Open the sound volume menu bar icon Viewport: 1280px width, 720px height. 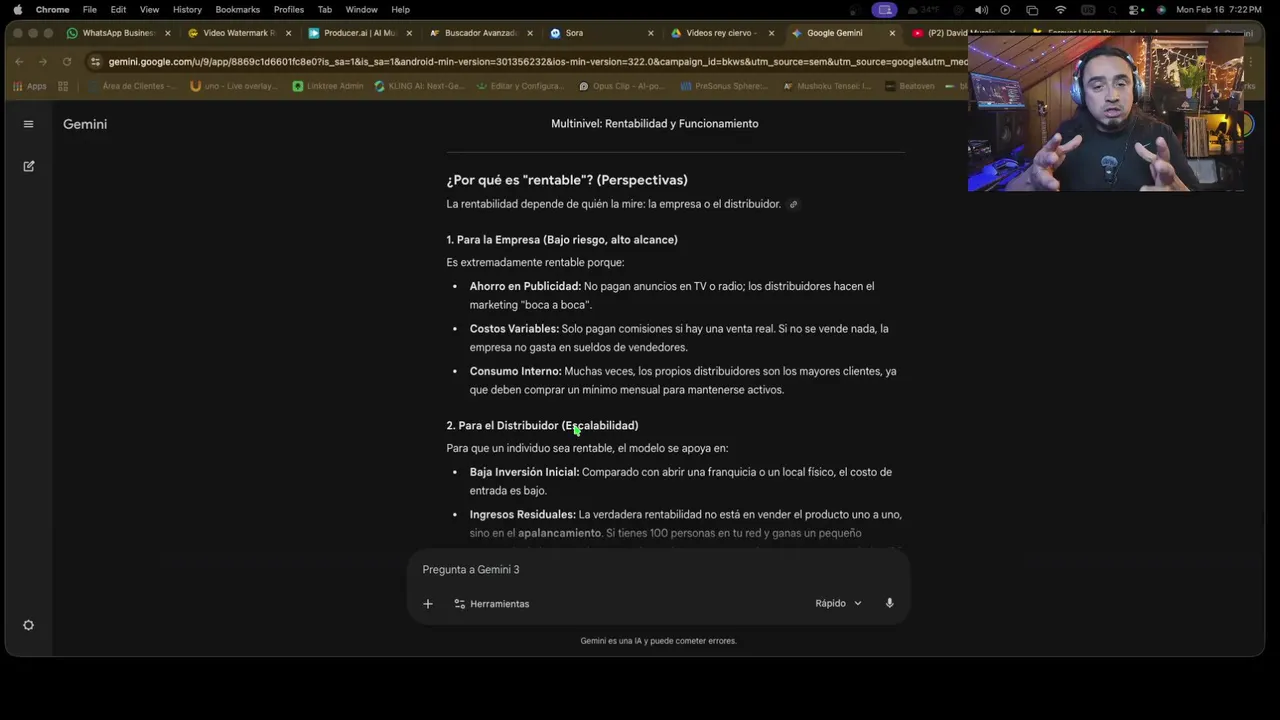pos(981,9)
